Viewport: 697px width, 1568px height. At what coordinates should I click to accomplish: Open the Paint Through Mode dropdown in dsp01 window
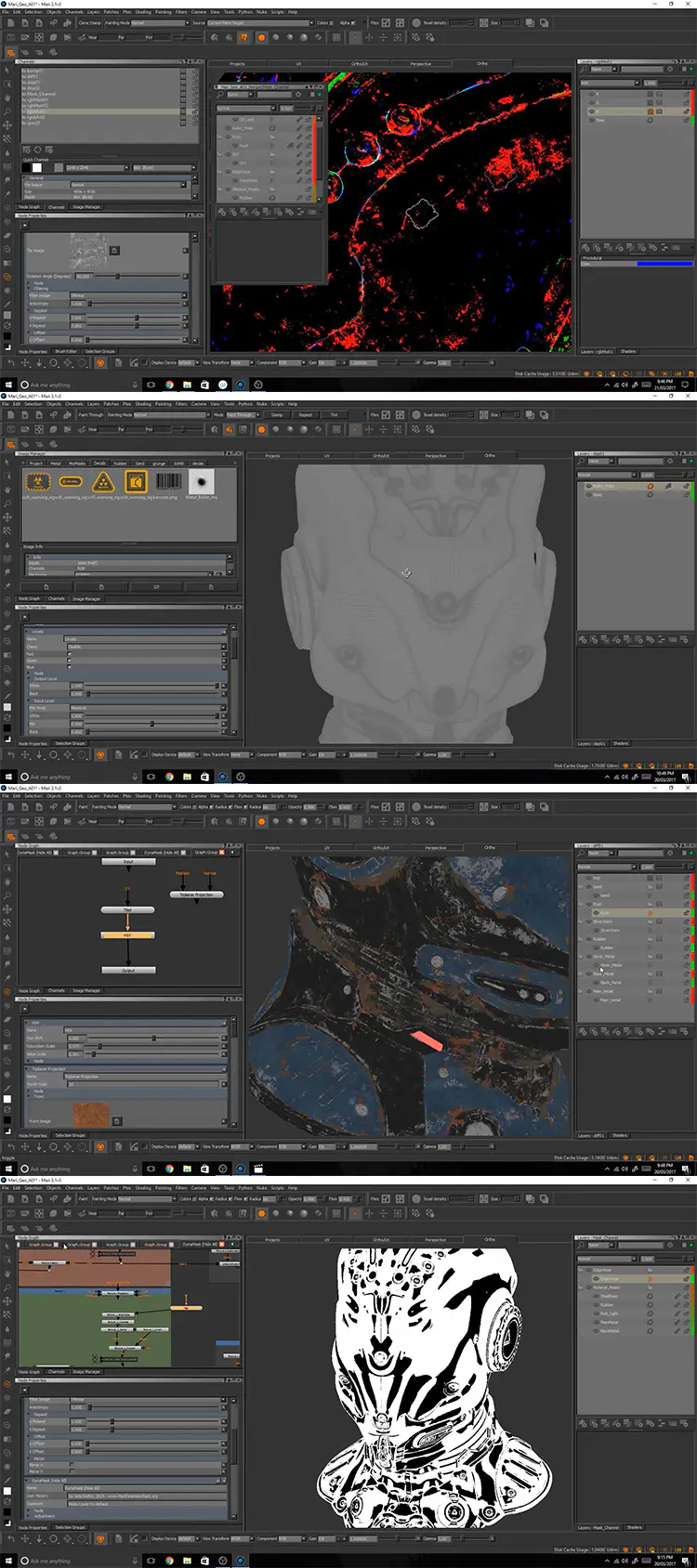pyautogui.click(x=245, y=414)
